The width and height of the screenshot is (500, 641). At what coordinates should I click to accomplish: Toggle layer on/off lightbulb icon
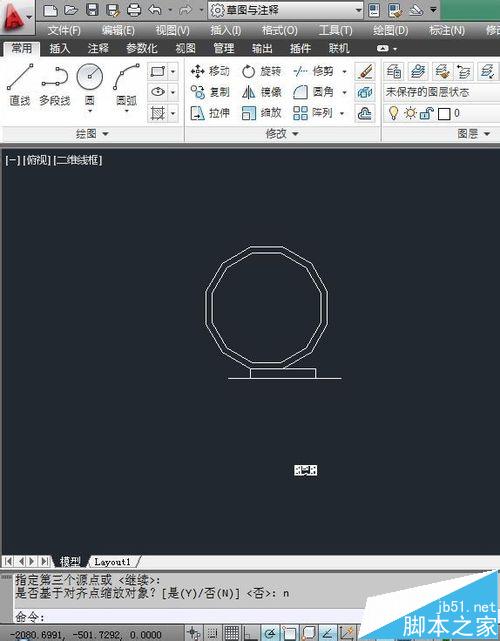click(393, 112)
